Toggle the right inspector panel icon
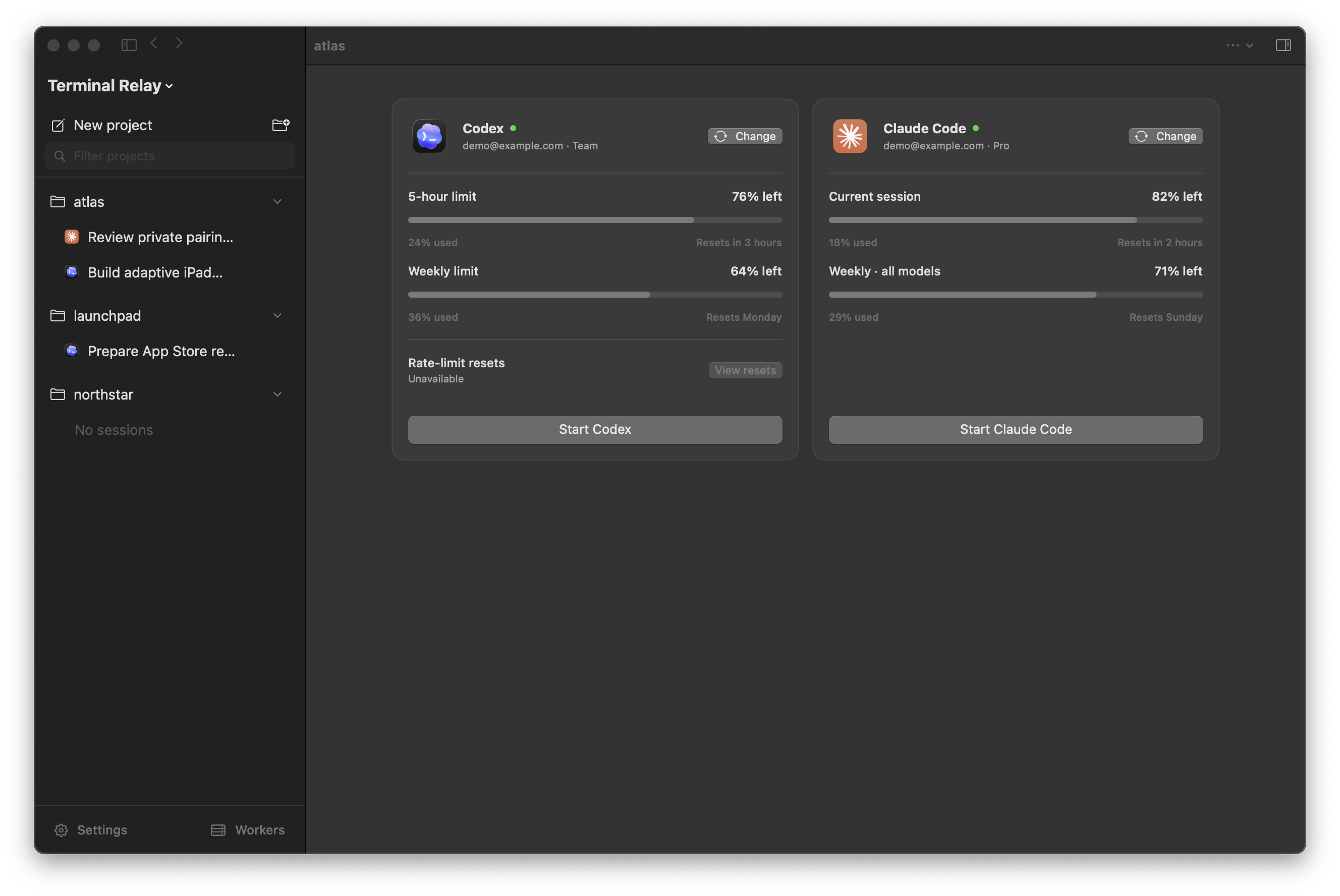This screenshot has width=1340, height=896. pyautogui.click(x=1283, y=45)
